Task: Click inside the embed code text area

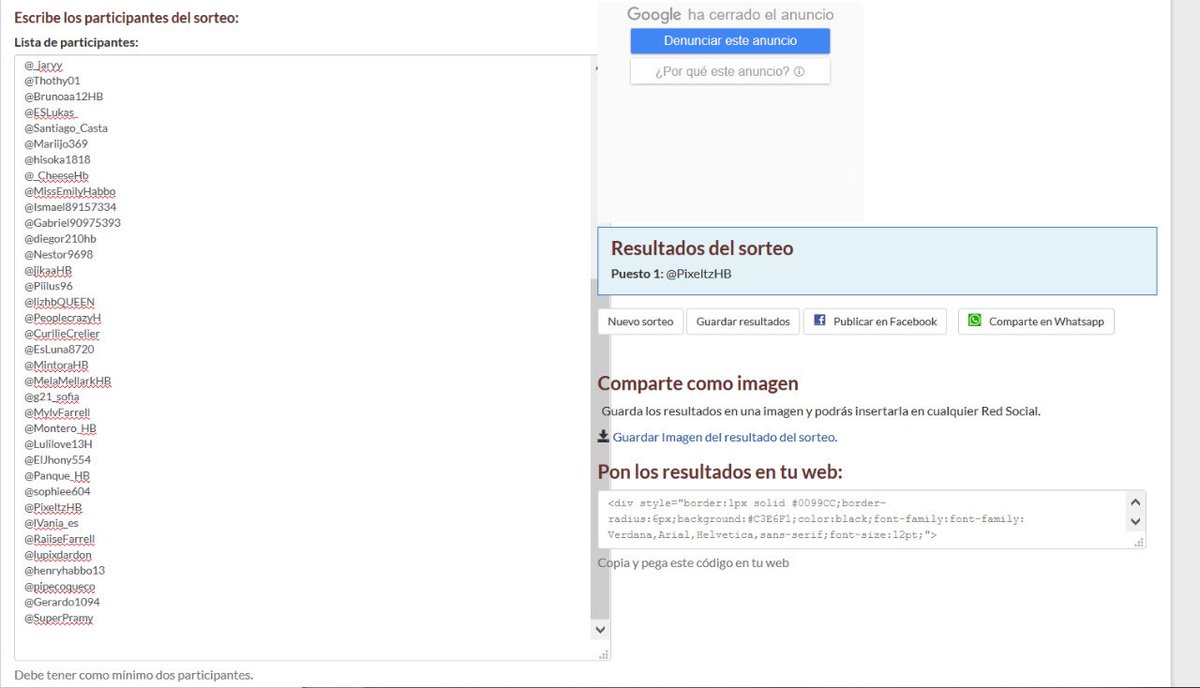Action: point(862,519)
